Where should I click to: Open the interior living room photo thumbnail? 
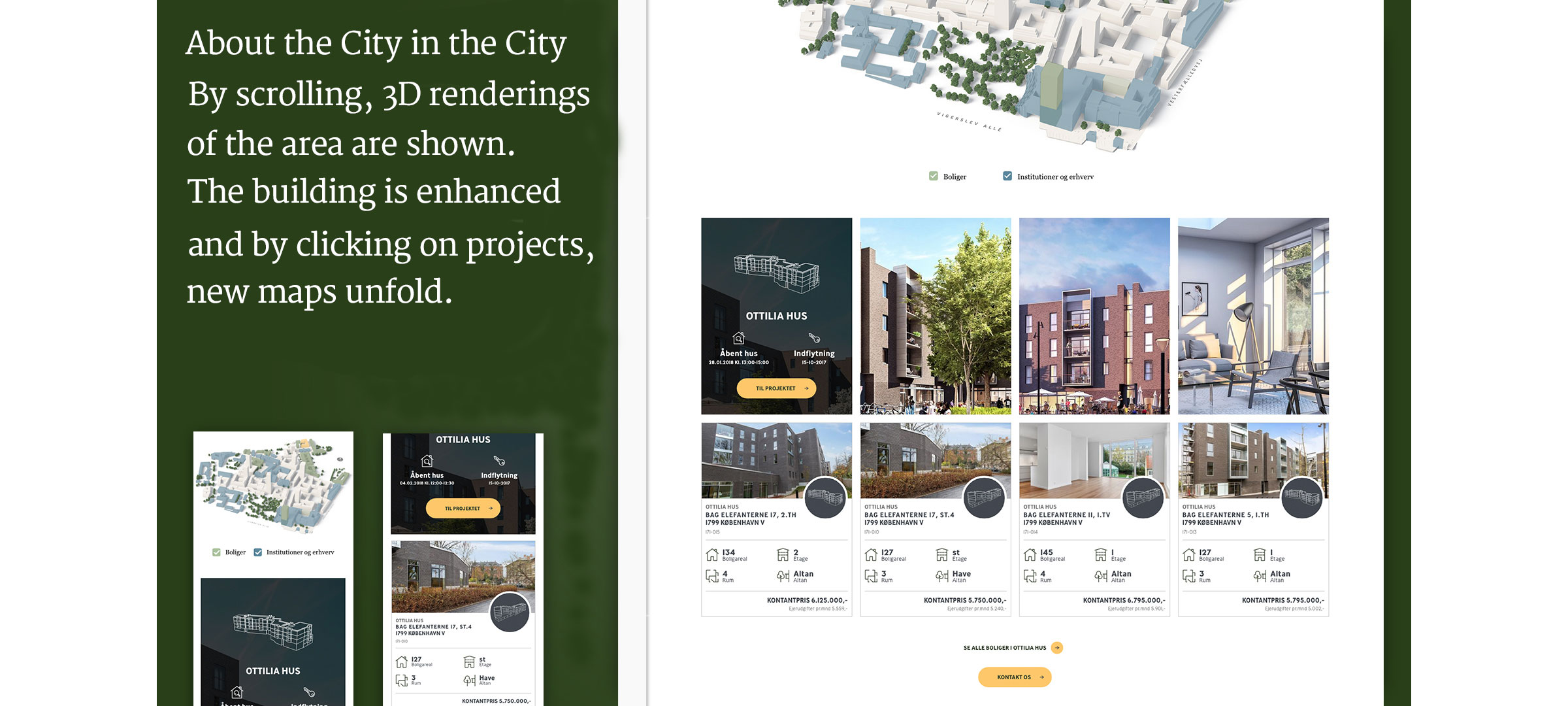[x=1253, y=316]
